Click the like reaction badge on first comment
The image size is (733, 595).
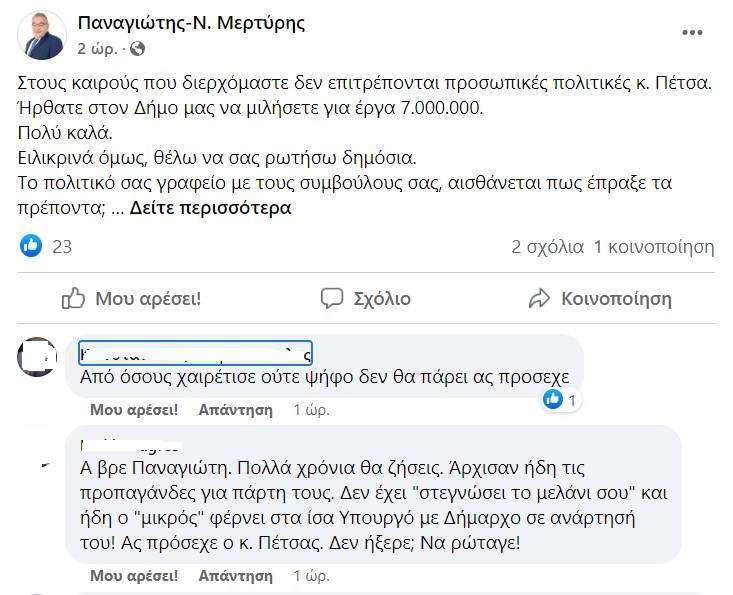click(561, 400)
